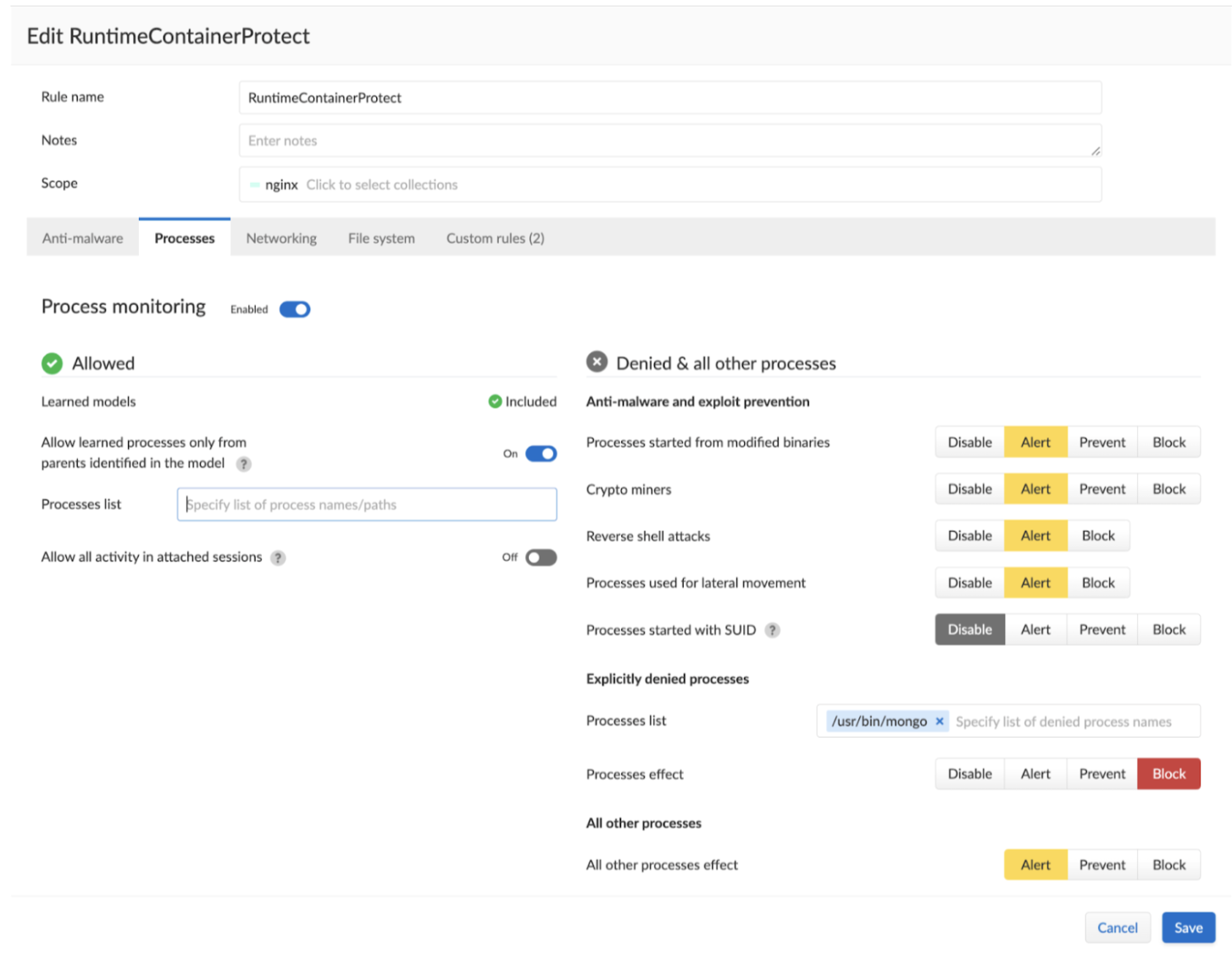Click the Allowed Processes list input
Screen dimensions: 1232x976
[367, 504]
